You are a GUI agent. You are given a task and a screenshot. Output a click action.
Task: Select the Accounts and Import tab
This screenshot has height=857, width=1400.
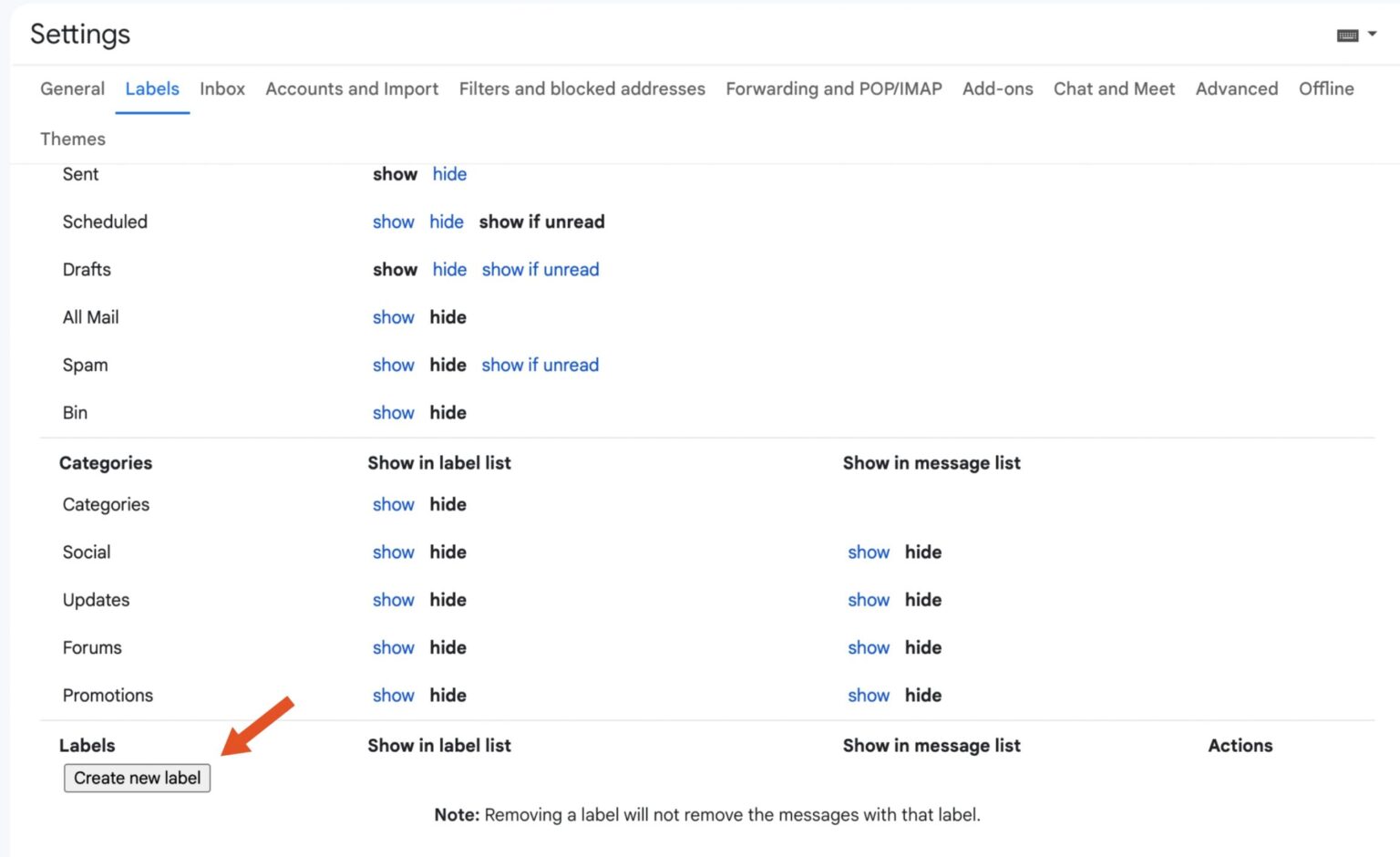[x=352, y=88]
